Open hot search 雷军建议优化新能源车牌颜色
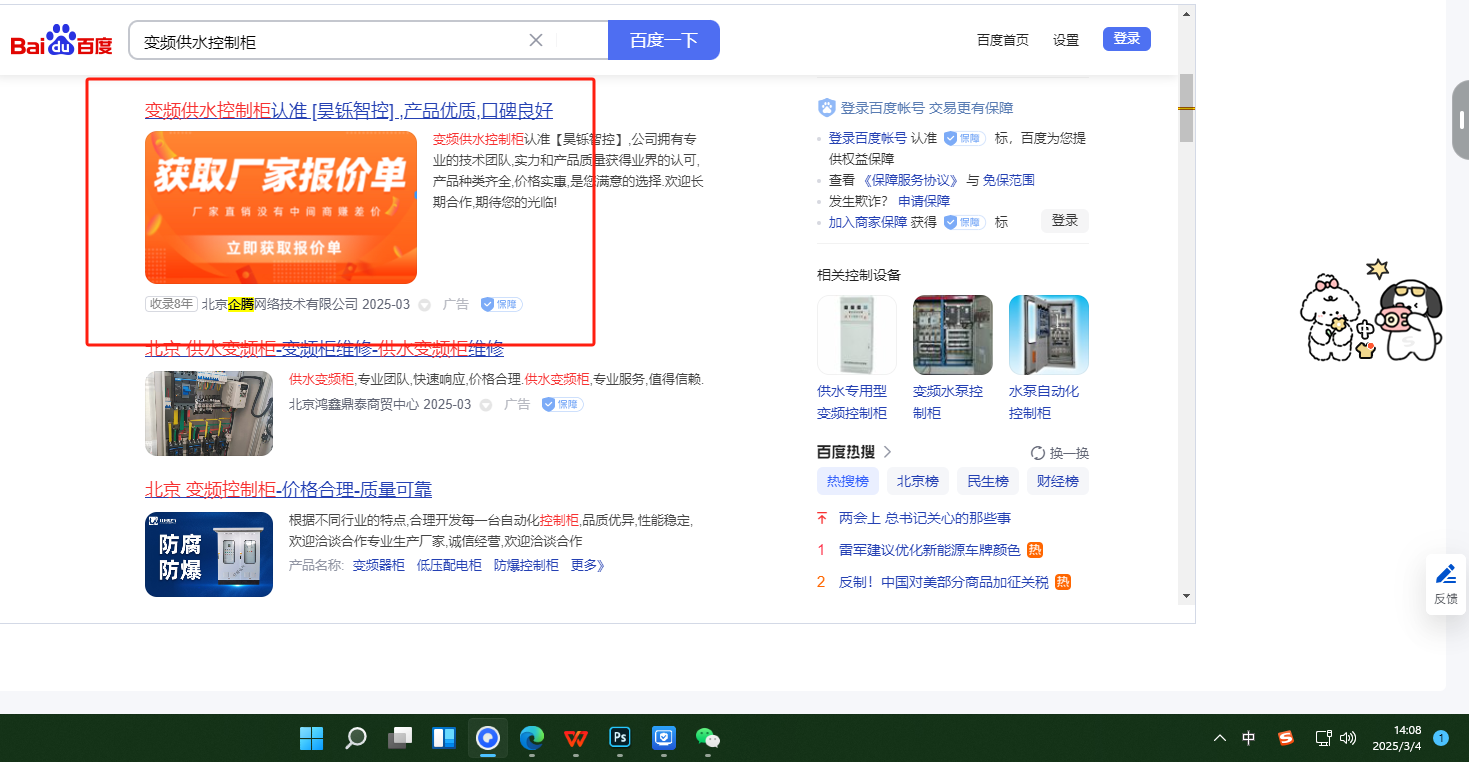Viewport: 1469px width, 762px height. pyautogui.click(x=929, y=550)
